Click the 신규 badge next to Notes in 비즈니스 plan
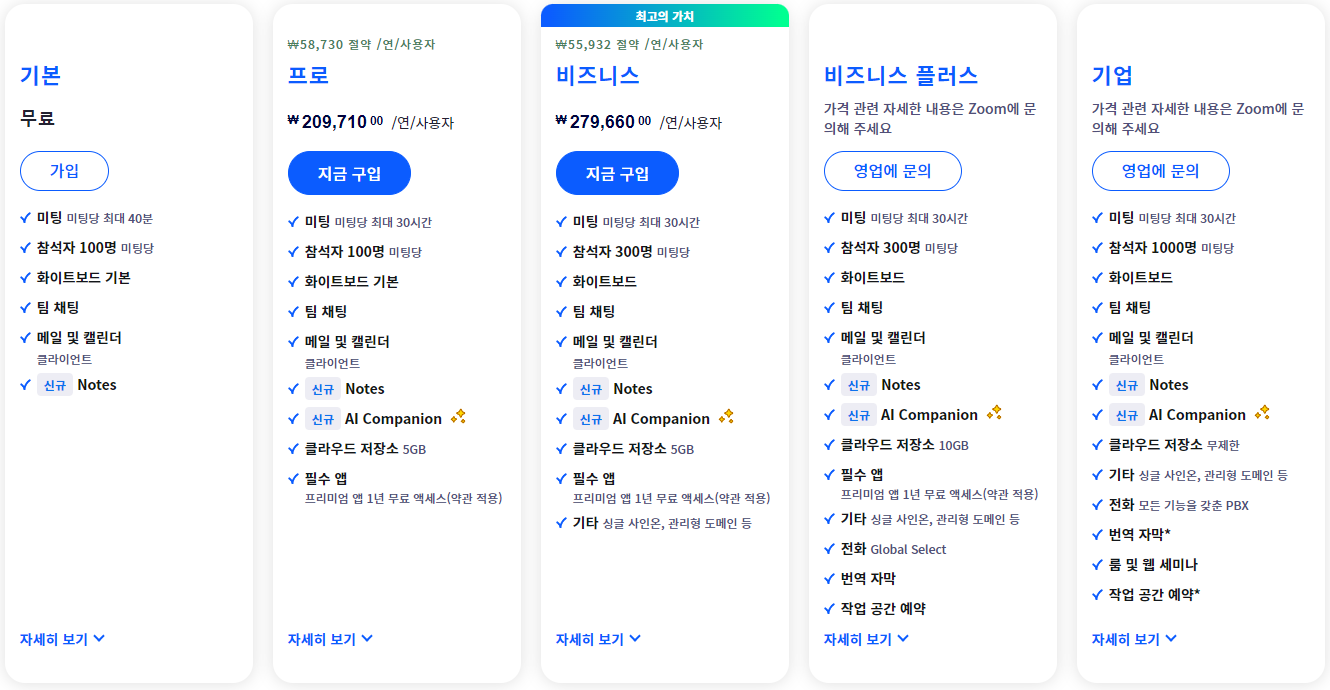This screenshot has width=1330, height=690. click(590, 389)
